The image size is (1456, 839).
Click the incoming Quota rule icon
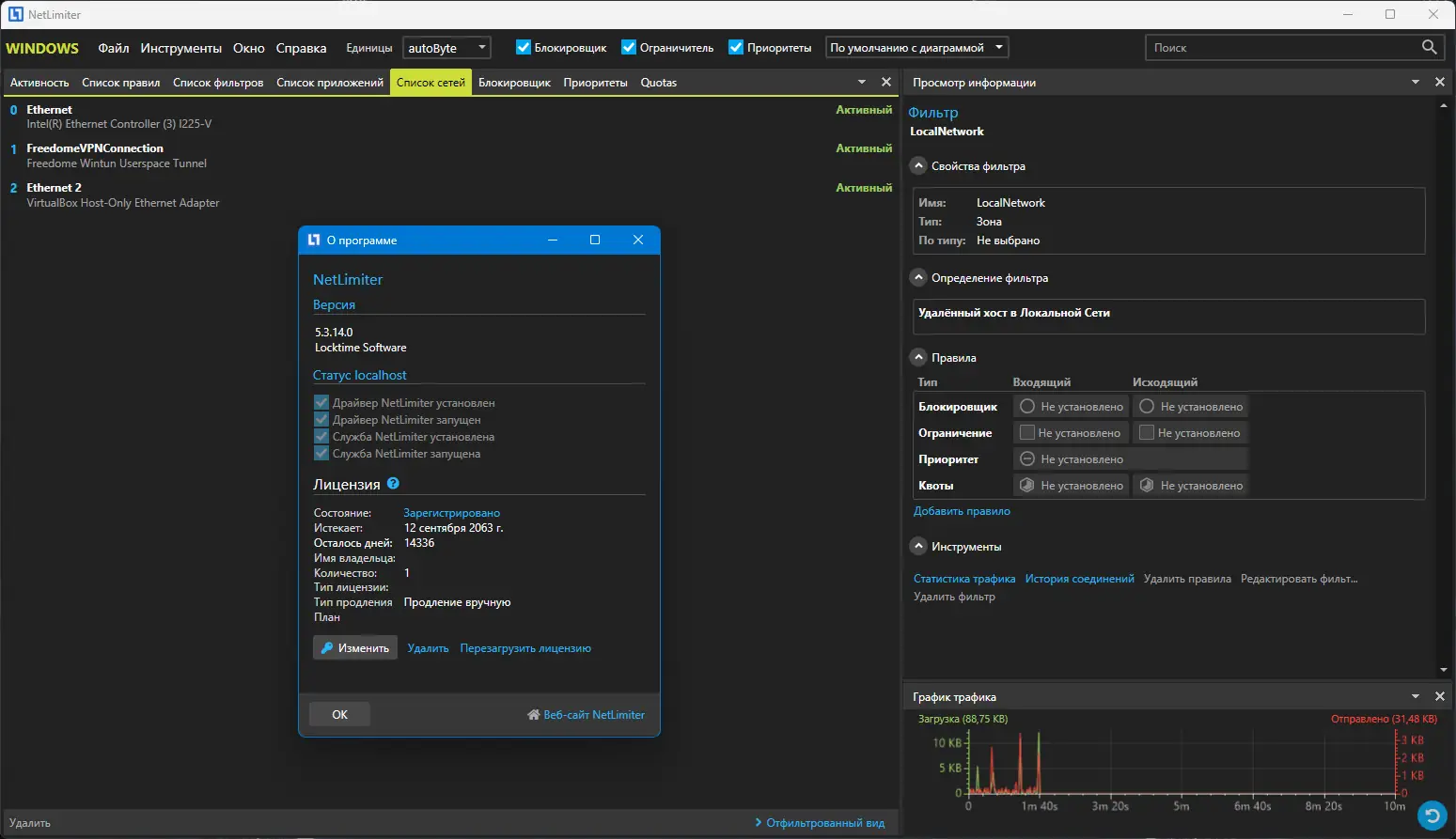(1027, 486)
